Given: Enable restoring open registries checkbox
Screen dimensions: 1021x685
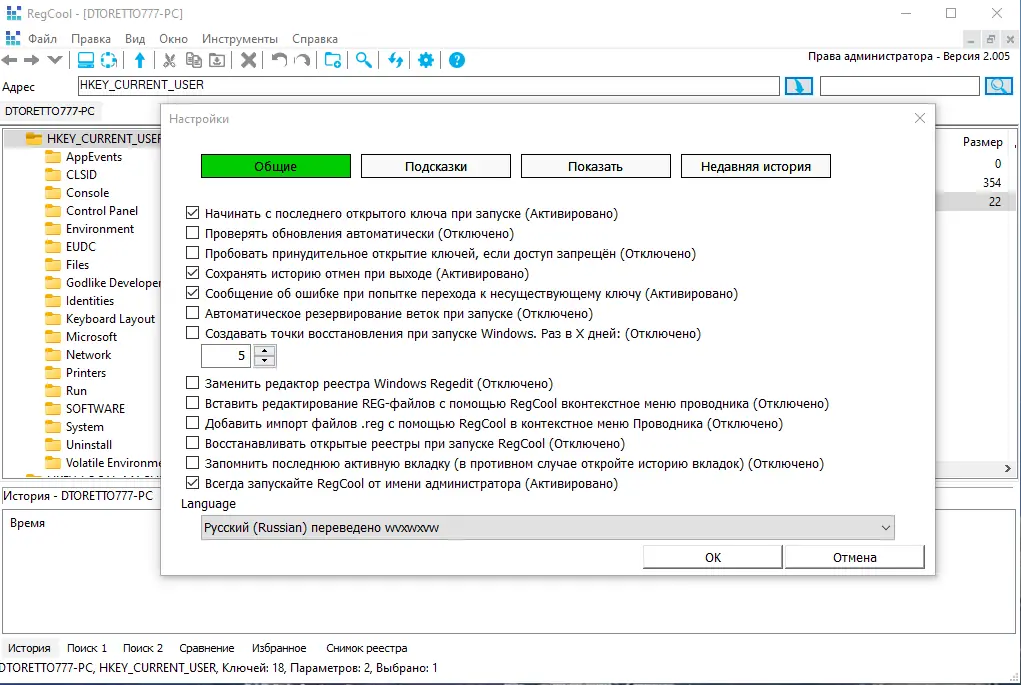Looking at the screenshot, I should (x=192, y=443).
